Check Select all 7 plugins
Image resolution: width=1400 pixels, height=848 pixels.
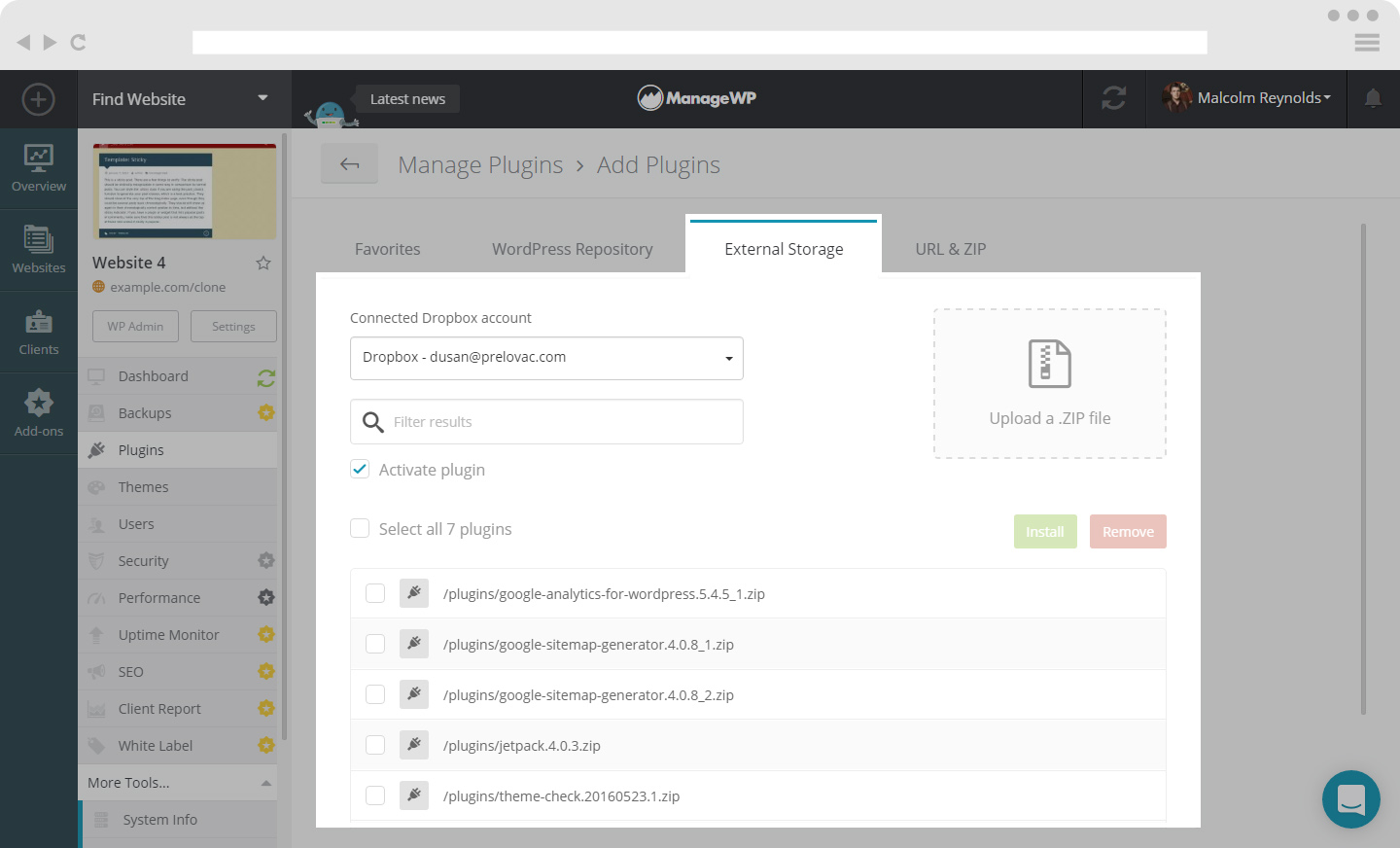coord(360,528)
